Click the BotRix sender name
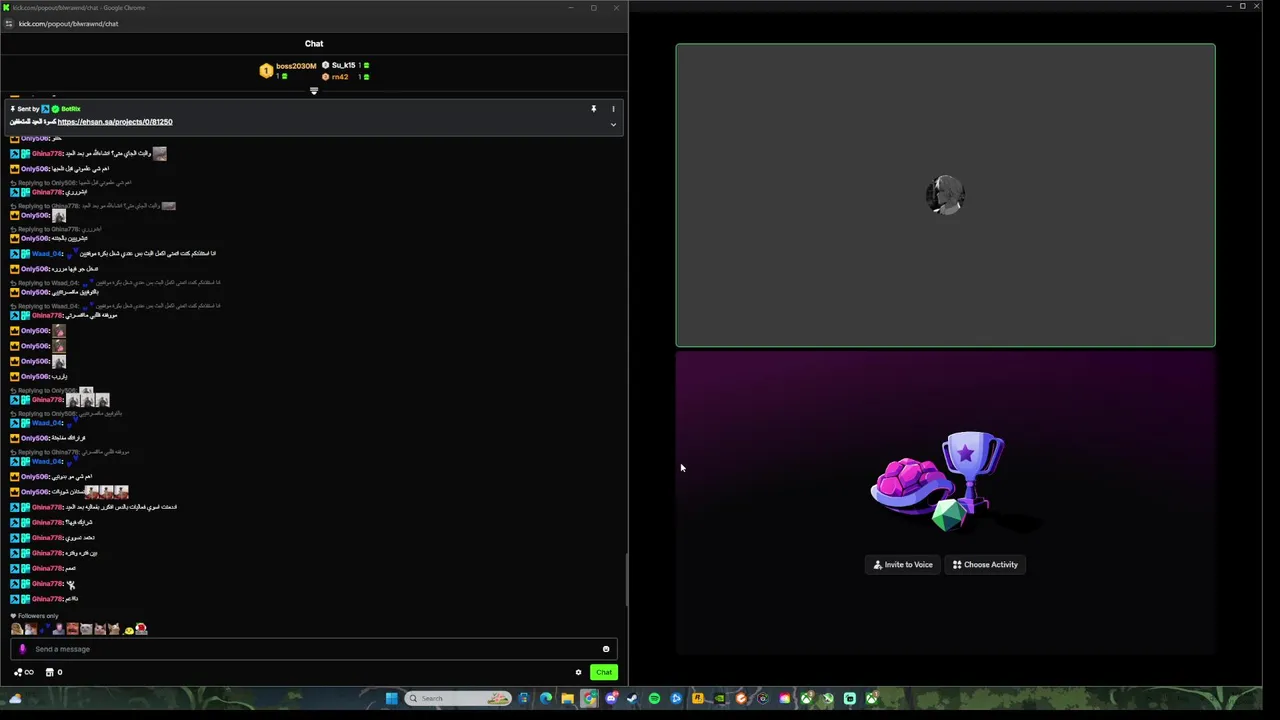This screenshot has width=1280, height=720. point(70,109)
